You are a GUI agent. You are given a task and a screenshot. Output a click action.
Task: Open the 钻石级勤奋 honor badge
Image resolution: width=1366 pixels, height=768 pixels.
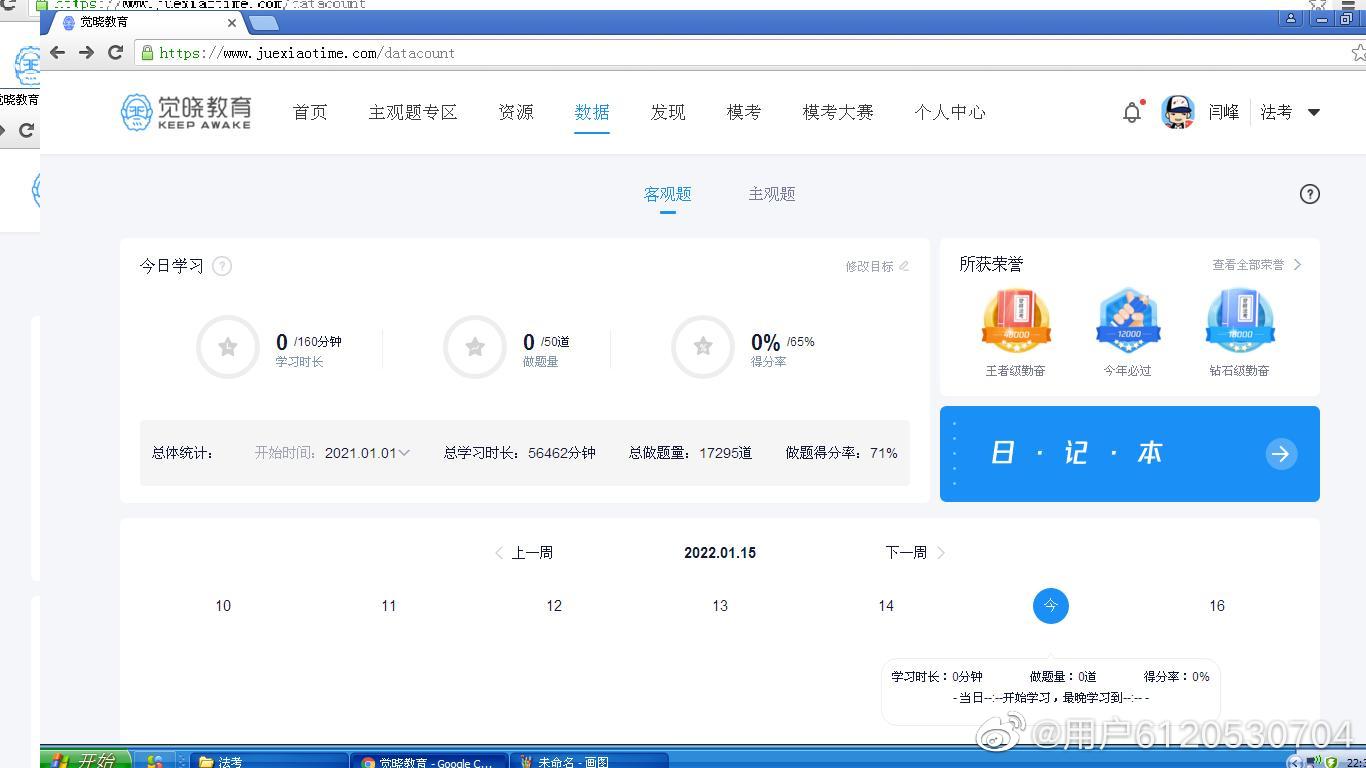coord(1240,322)
